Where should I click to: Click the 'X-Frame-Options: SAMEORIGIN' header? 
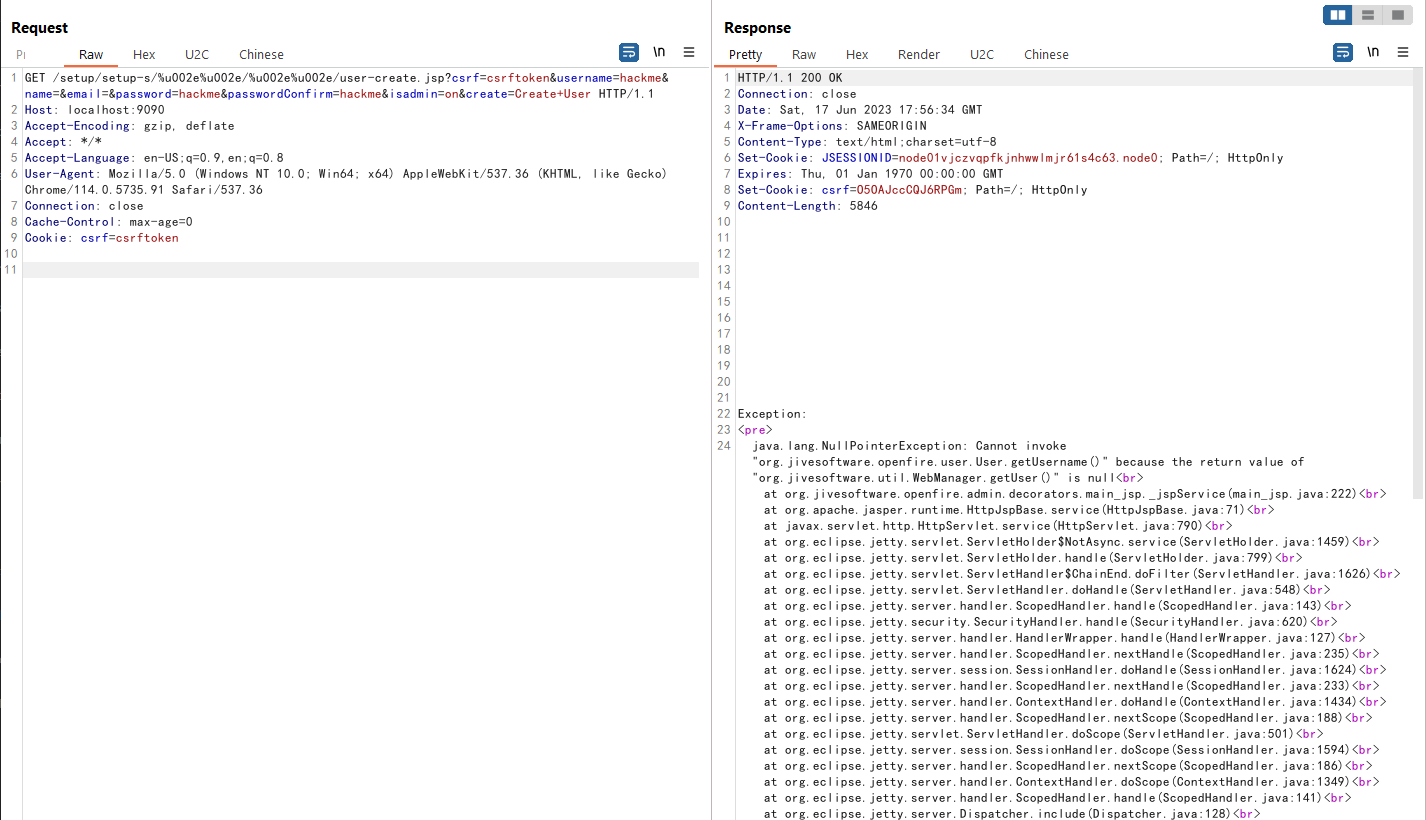pyautogui.click(x=832, y=126)
